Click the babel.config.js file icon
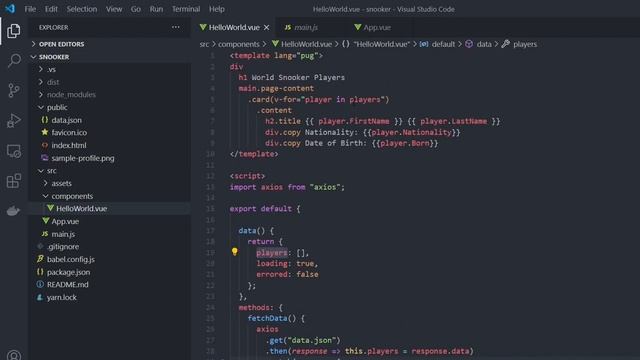The image size is (640, 360). [x=40, y=259]
